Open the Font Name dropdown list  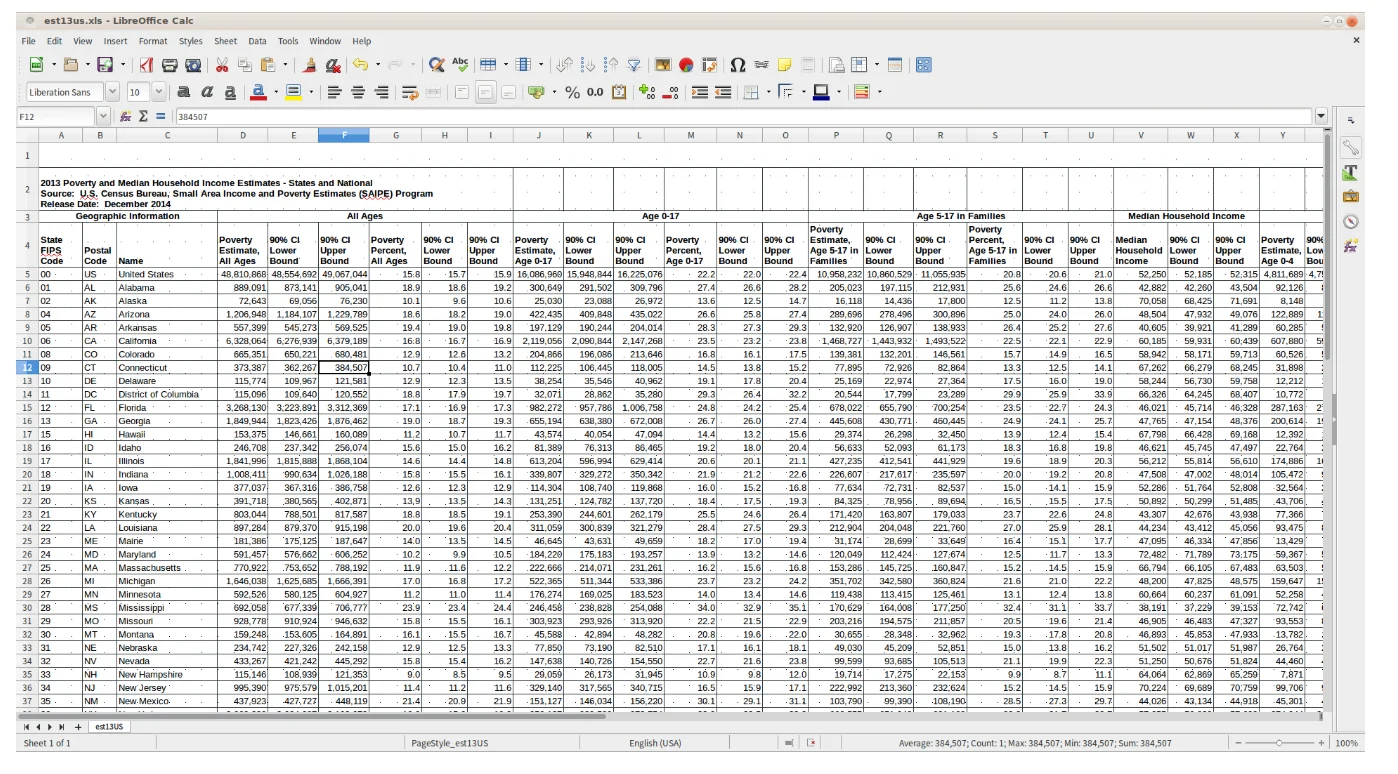pyautogui.click(x=112, y=92)
